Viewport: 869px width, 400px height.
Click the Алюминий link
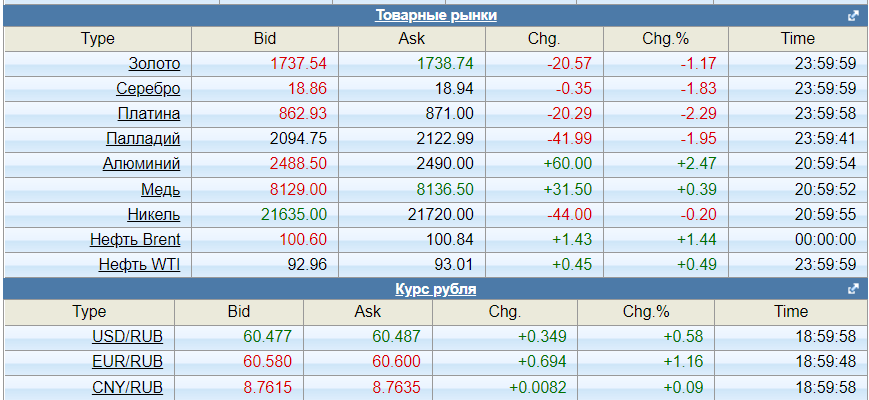point(141,163)
